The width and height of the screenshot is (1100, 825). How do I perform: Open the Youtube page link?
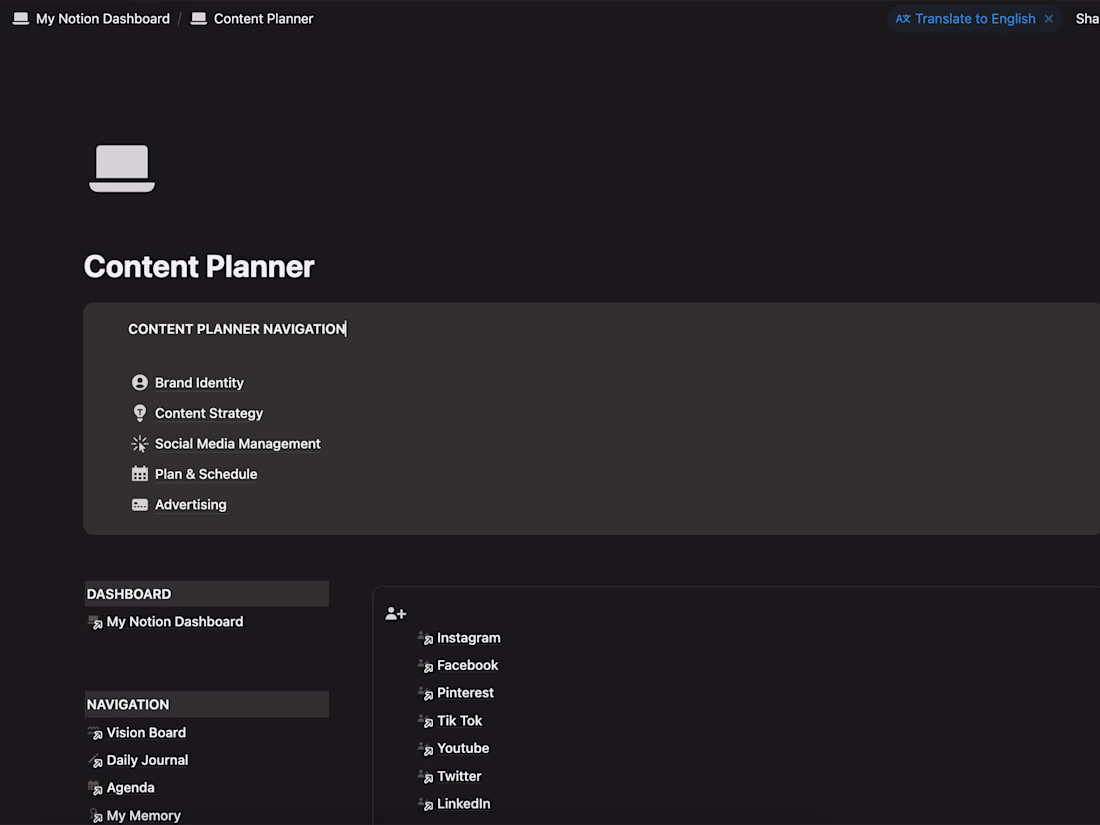point(463,748)
